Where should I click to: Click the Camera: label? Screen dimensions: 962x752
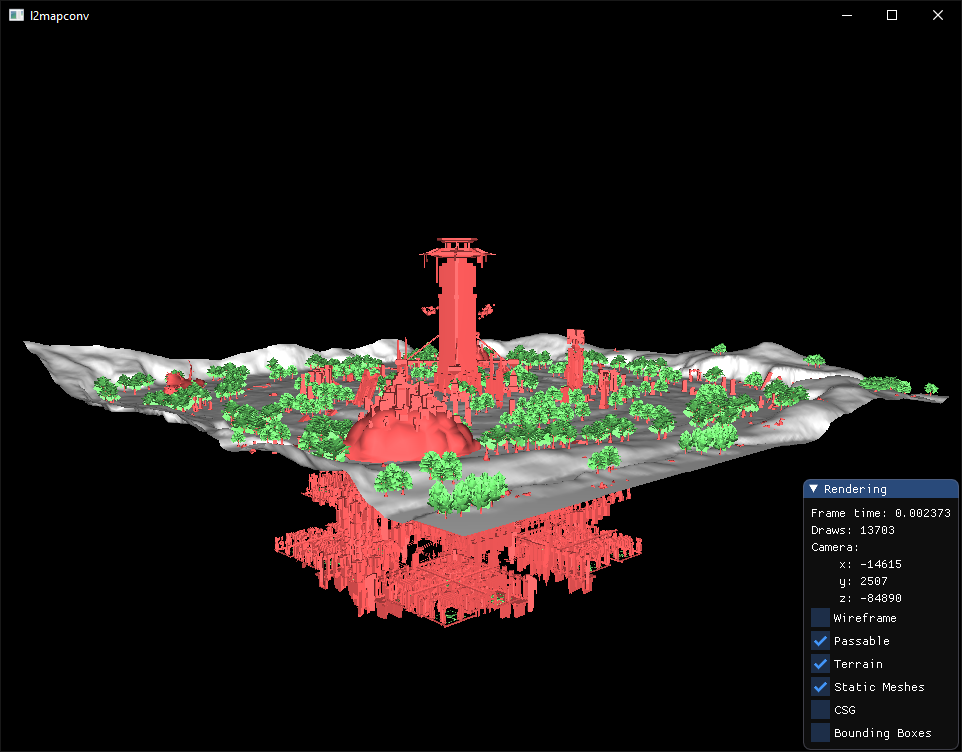[x=835, y=547]
